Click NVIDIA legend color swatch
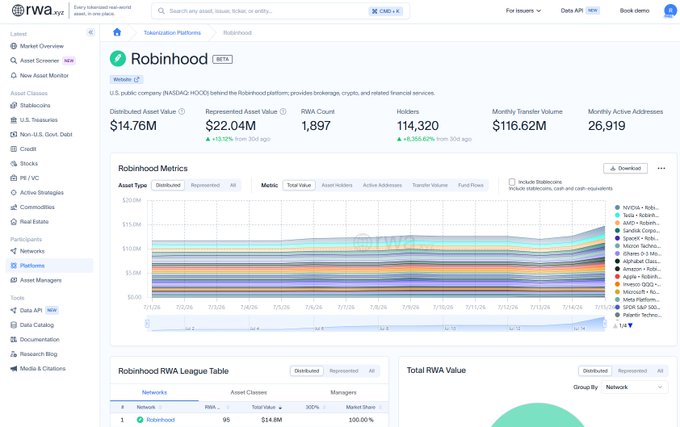 pyautogui.click(x=617, y=208)
